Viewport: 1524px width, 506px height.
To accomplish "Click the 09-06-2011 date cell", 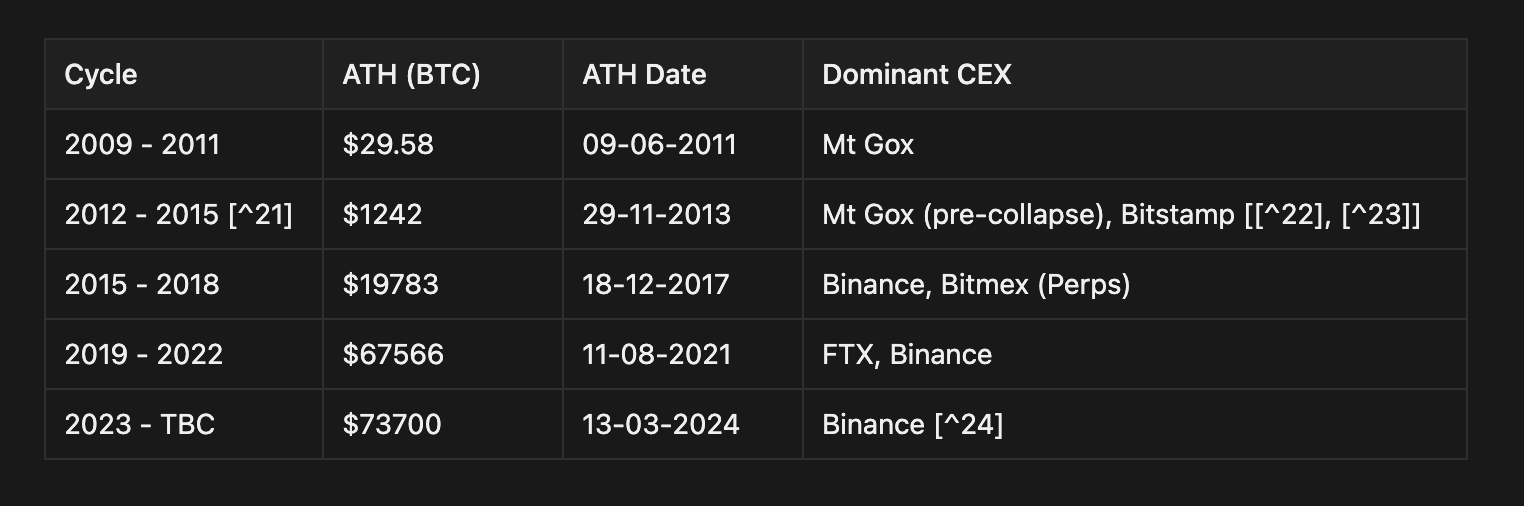I will click(x=659, y=145).
